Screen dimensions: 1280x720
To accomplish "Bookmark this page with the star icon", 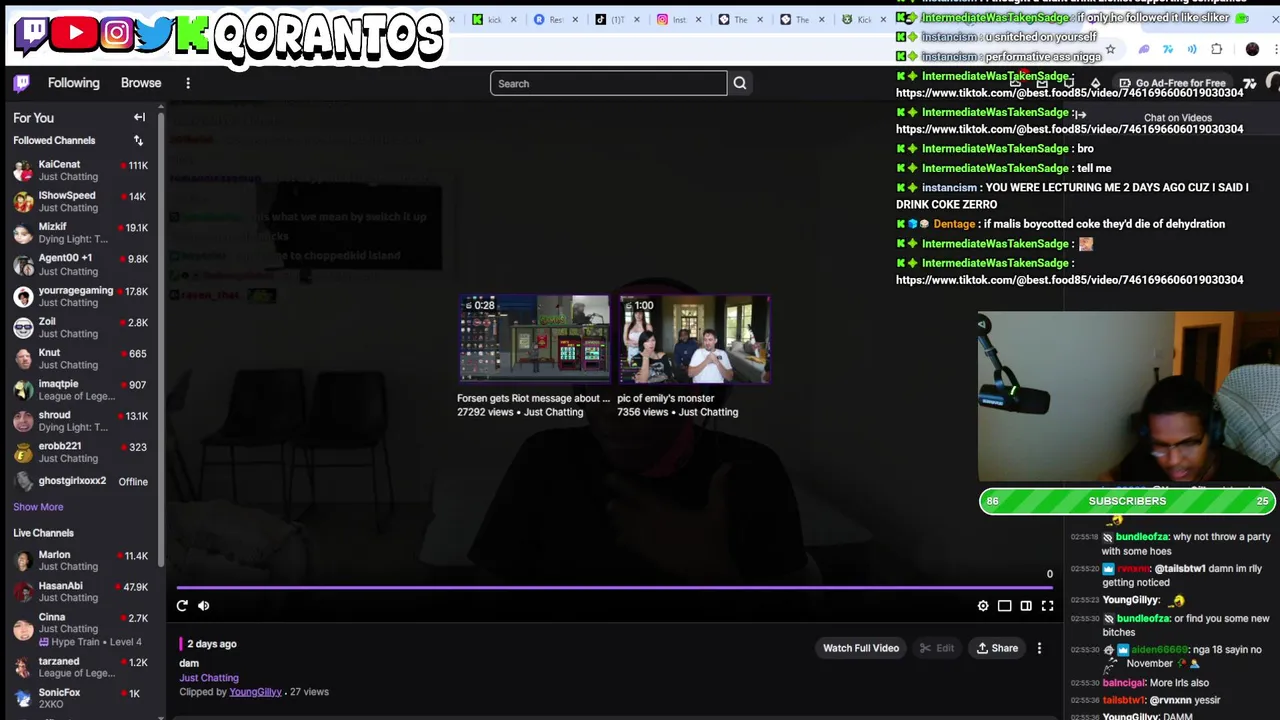I will [1110, 49].
